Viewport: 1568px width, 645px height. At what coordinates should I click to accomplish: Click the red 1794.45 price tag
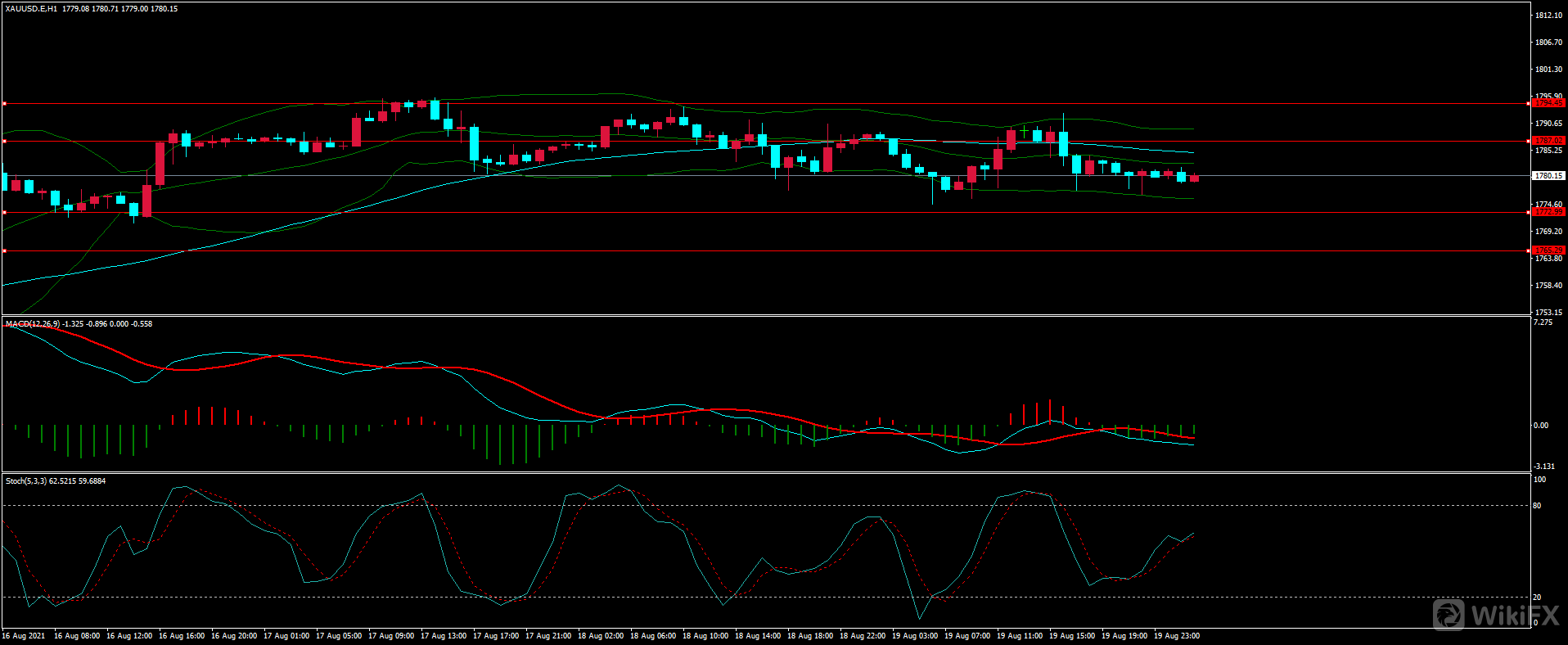coord(1548,103)
